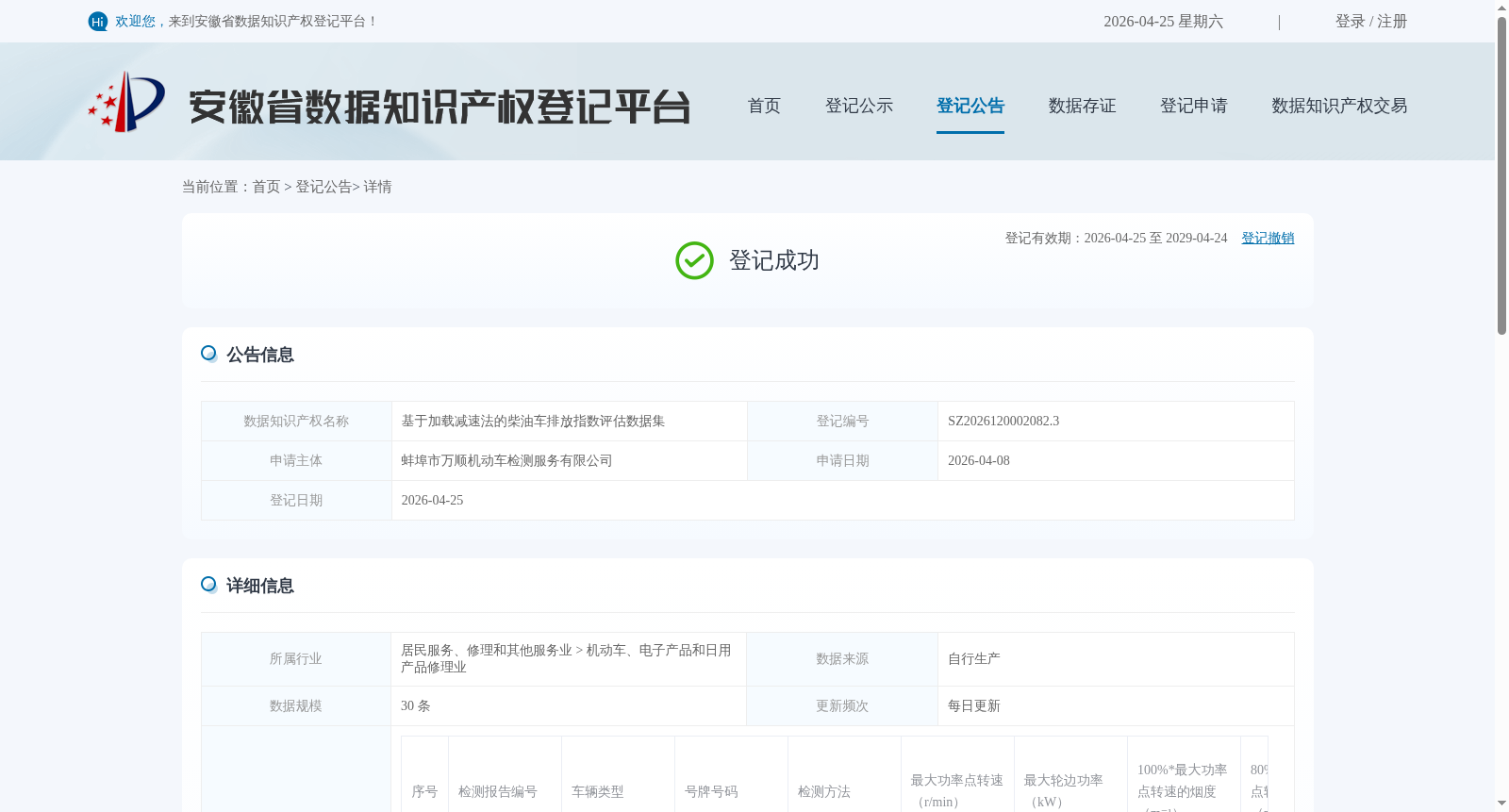Viewport: 1509px width, 812px height.
Task: Click the name 基于加载减速法的柴油车排放指数评估数据集
Action: coord(533,422)
